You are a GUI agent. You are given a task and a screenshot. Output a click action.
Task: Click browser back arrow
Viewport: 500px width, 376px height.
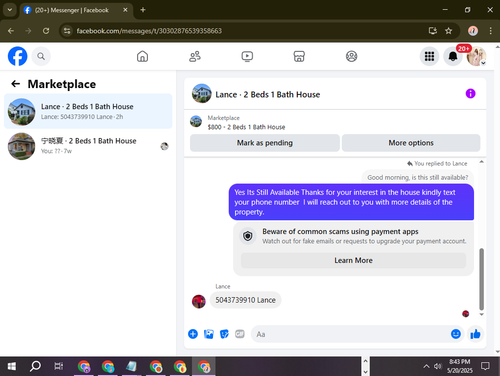pyautogui.click(x=11, y=31)
